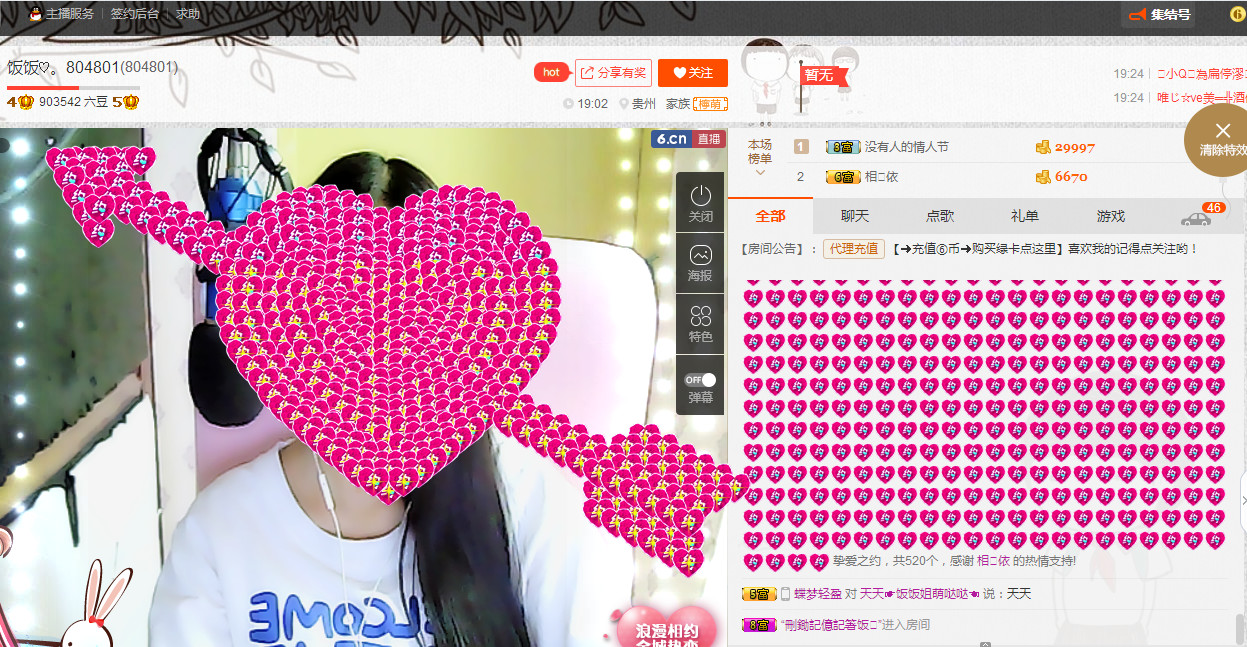This screenshot has height=647, width=1247.
Task: Click the rank 1 badge in leaderboard
Action: (801, 147)
